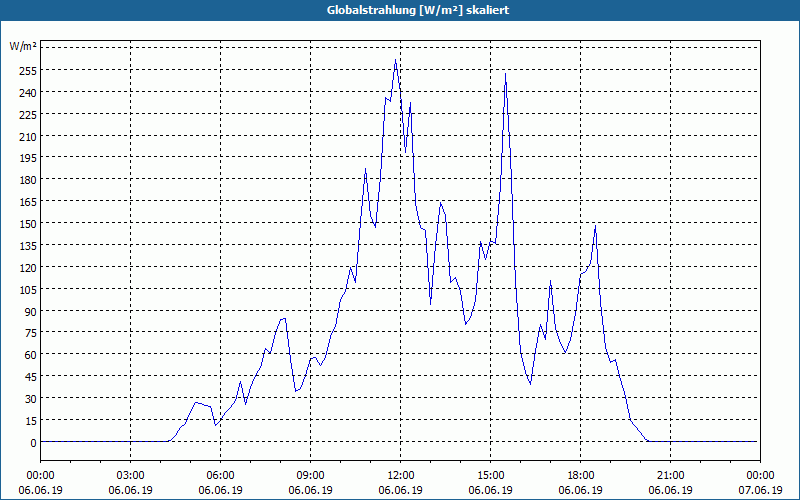The width and height of the screenshot is (800, 500).
Task: Click the 18:00 time label
Action: point(581,476)
